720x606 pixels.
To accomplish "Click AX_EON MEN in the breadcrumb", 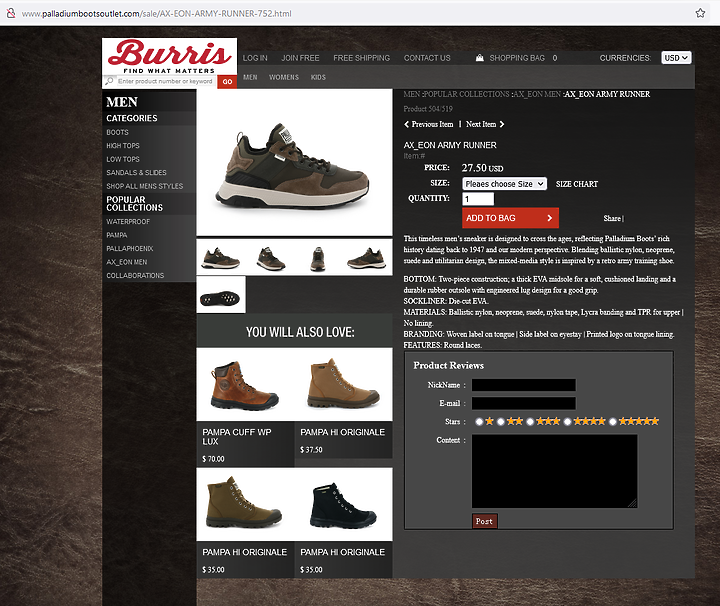I will click(x=538, y=94).
